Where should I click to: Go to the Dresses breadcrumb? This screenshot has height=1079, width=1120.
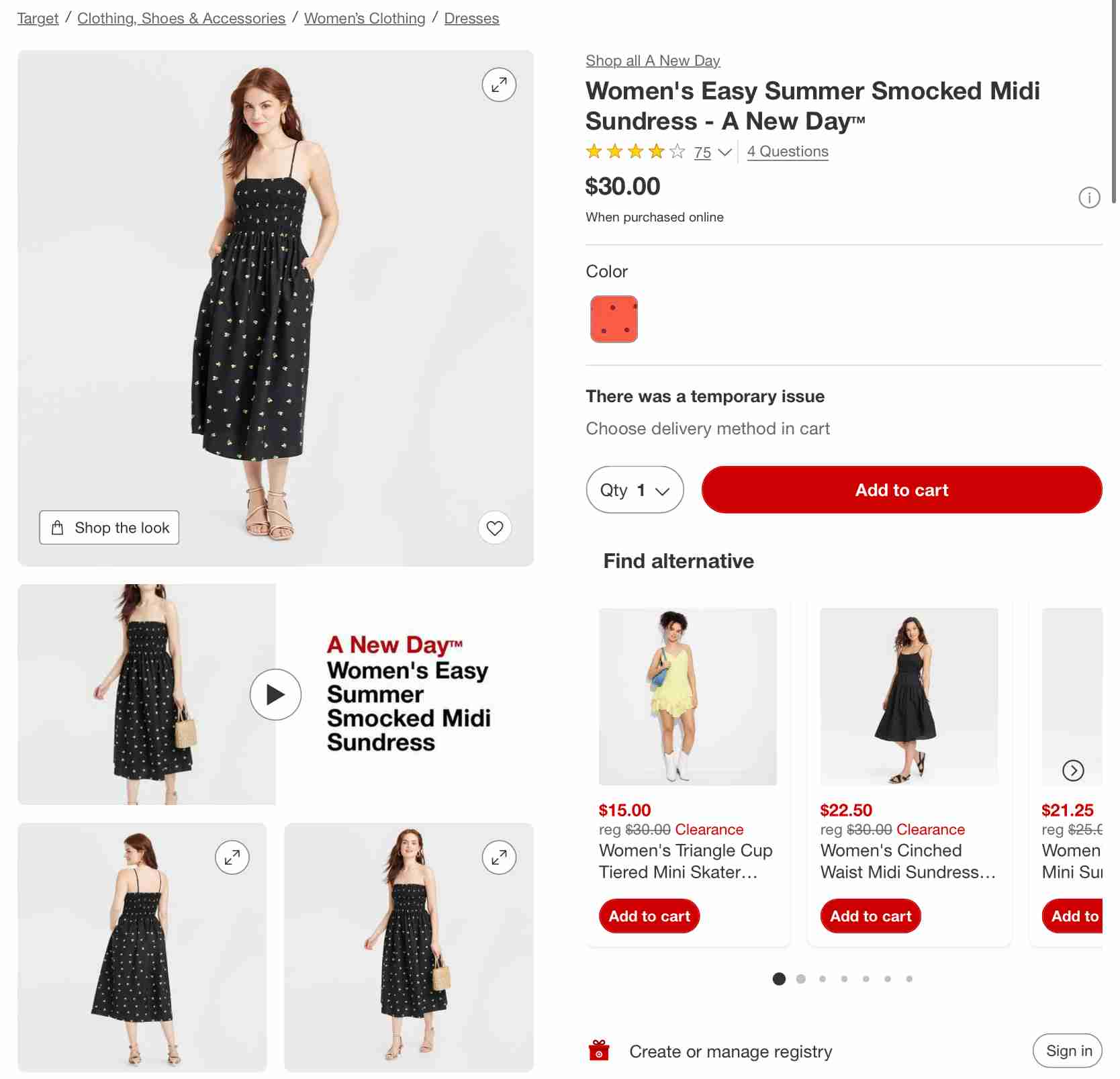click(x=471, y=18)
